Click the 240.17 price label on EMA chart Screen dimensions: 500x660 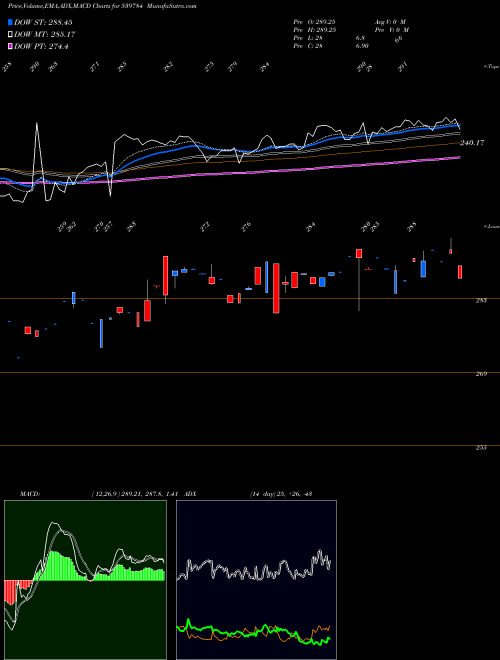coord(472,143)
